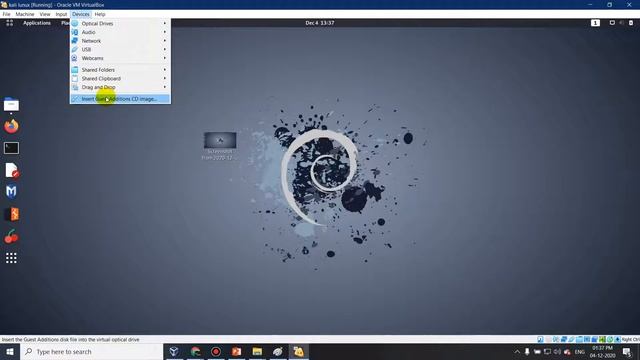Image resolution: width=640 pixels, height=360 pixels.
Task: Click the network status bar indicator
Action: [564, 339]
